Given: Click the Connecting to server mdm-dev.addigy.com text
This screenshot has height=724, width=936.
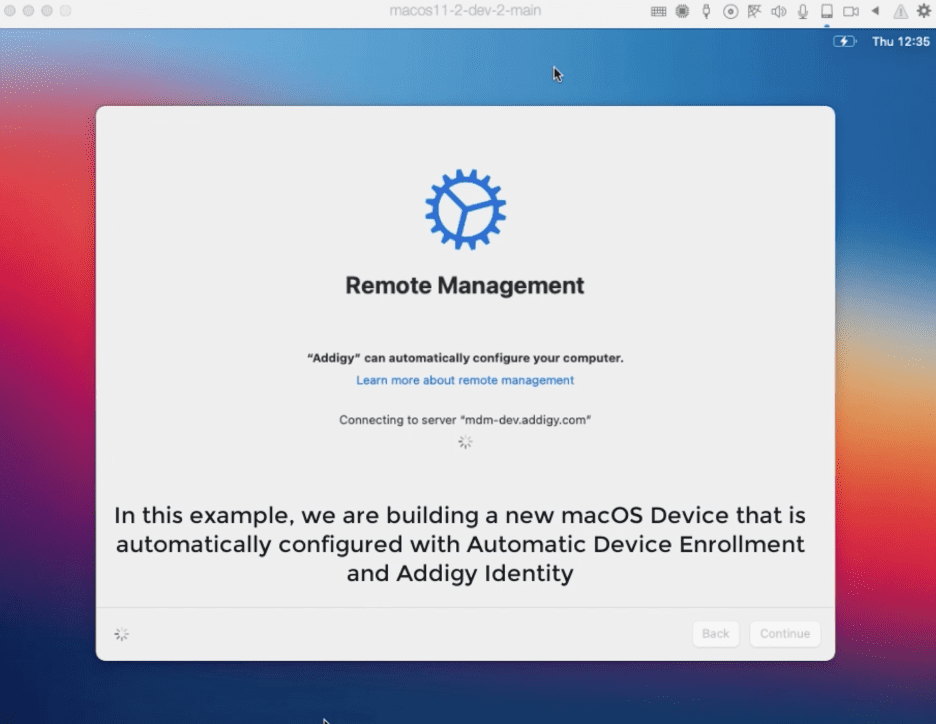Looking at the screenshot, I should (465, 420).
